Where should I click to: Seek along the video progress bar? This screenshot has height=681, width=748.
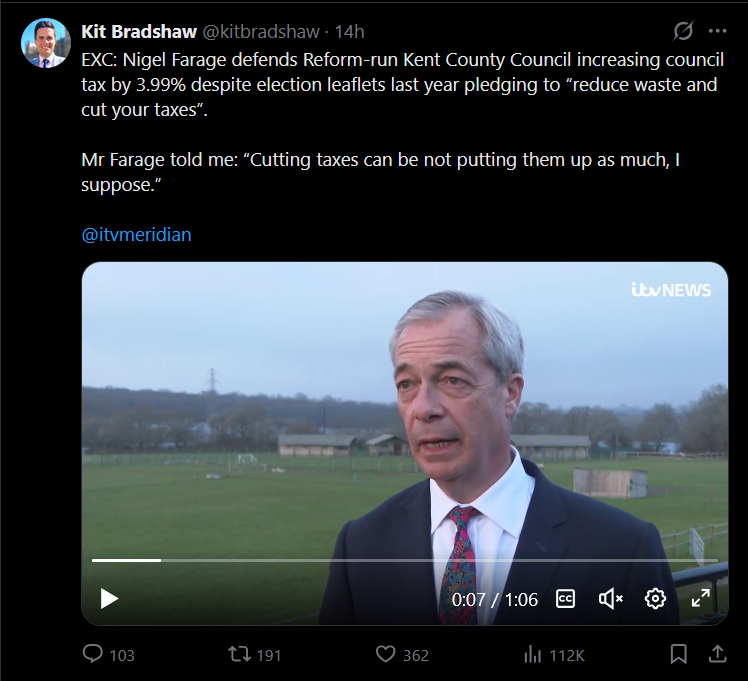[x=404, y=560]
